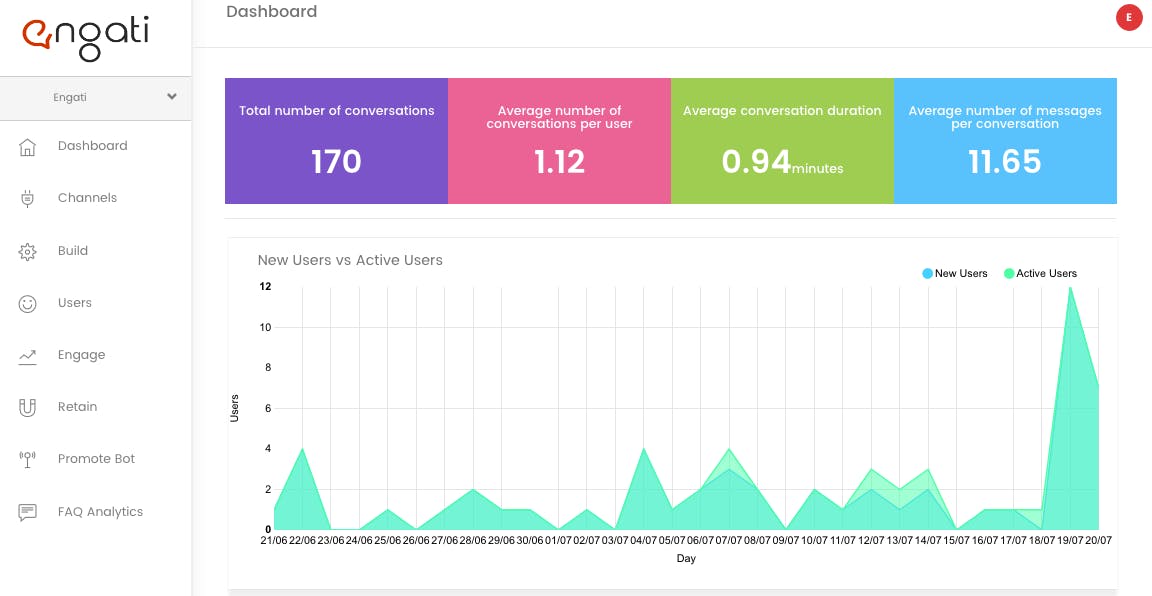Screen dimensions: 1152x596
Task: Go to FAQ Analytics section
Action: tap(101, 511)
